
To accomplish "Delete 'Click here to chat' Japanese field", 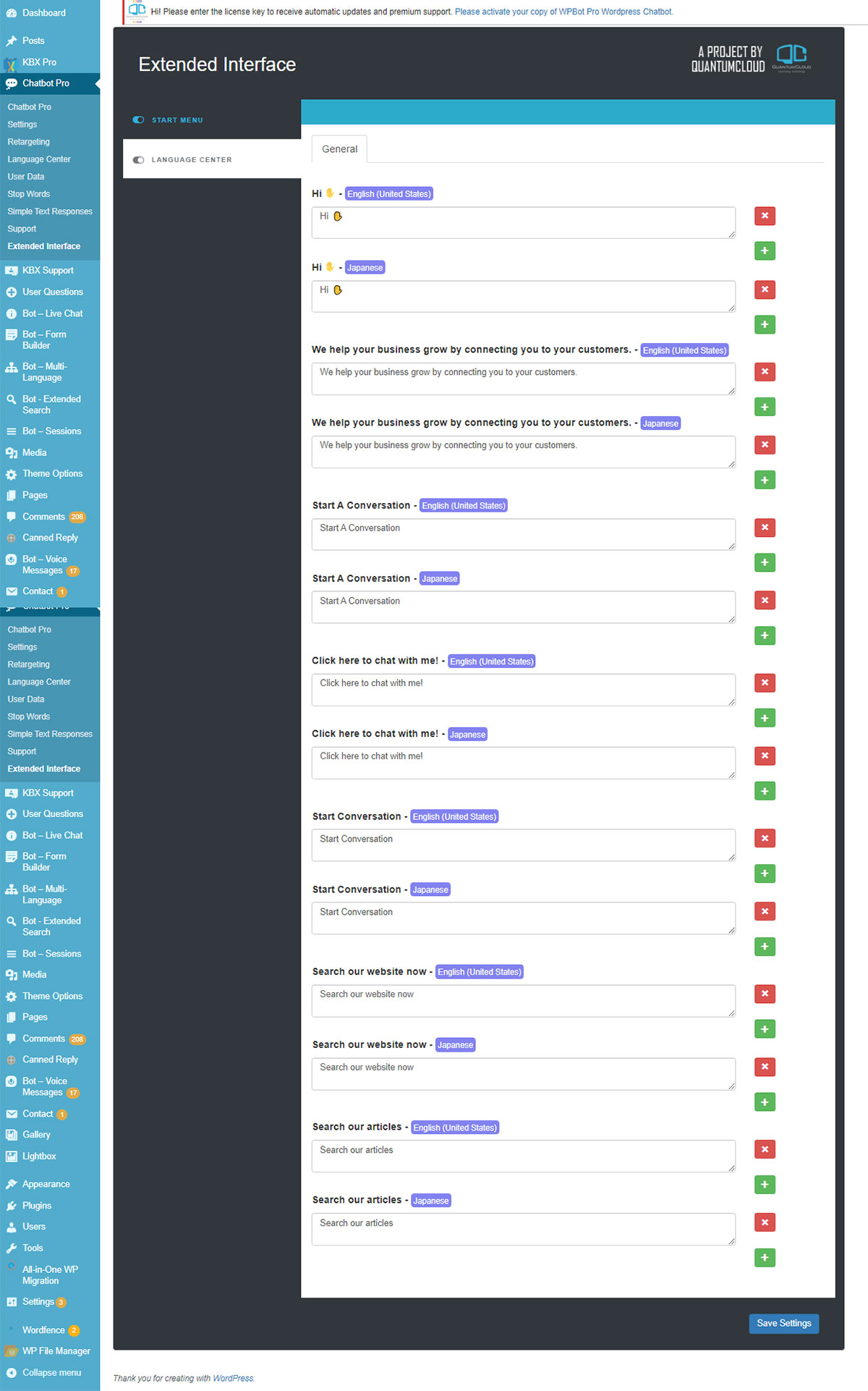I will (x=765, y=756).
